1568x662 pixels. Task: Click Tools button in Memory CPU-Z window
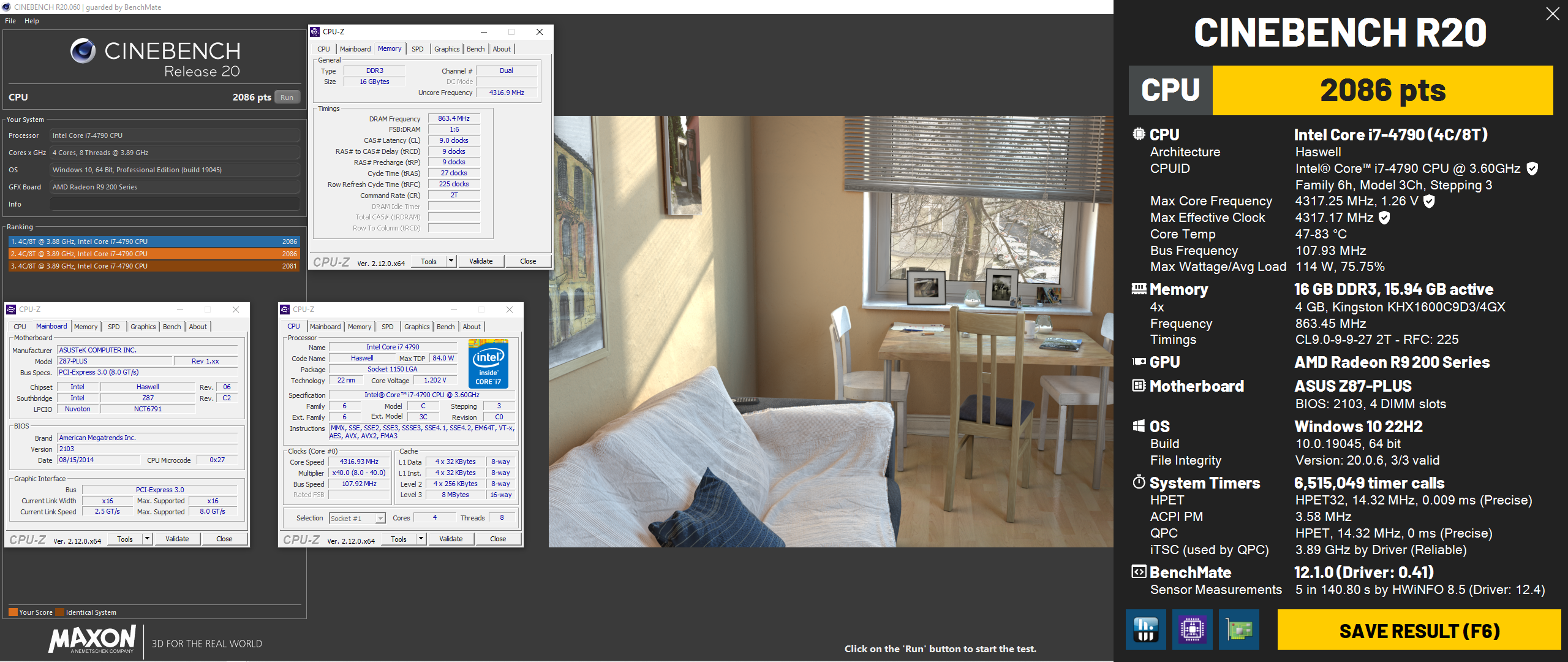[x=429, y=261]
